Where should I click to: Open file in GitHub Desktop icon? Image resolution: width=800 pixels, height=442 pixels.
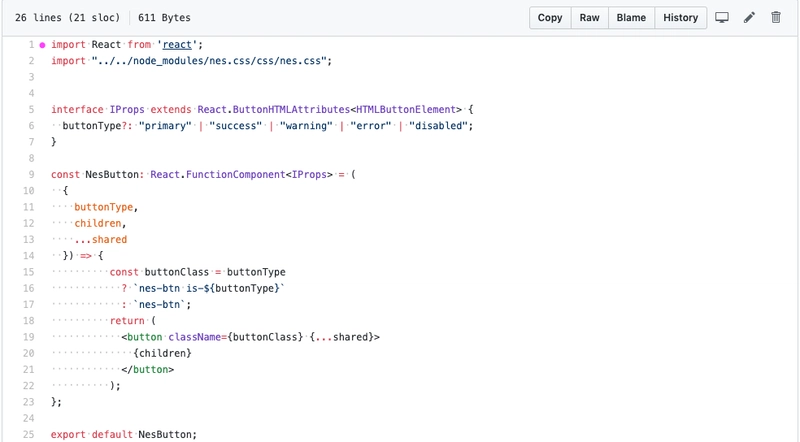pos(722,18)
